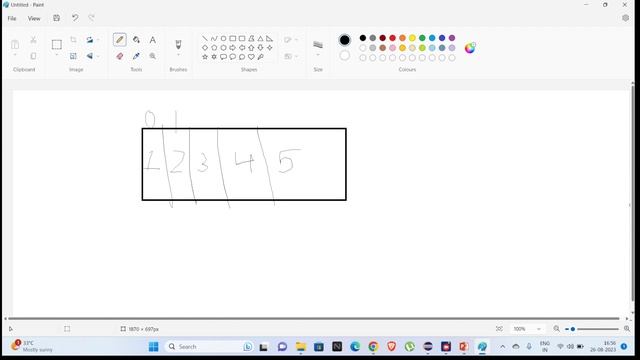Show hidden system tray icons

[x=502, y=347]
